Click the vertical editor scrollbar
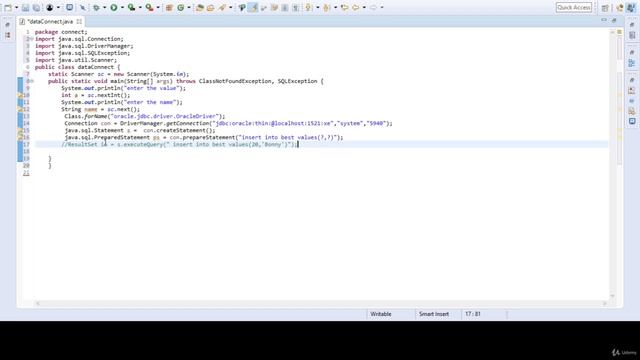This screenshot has width=640, height=360. tap(612, 163)
